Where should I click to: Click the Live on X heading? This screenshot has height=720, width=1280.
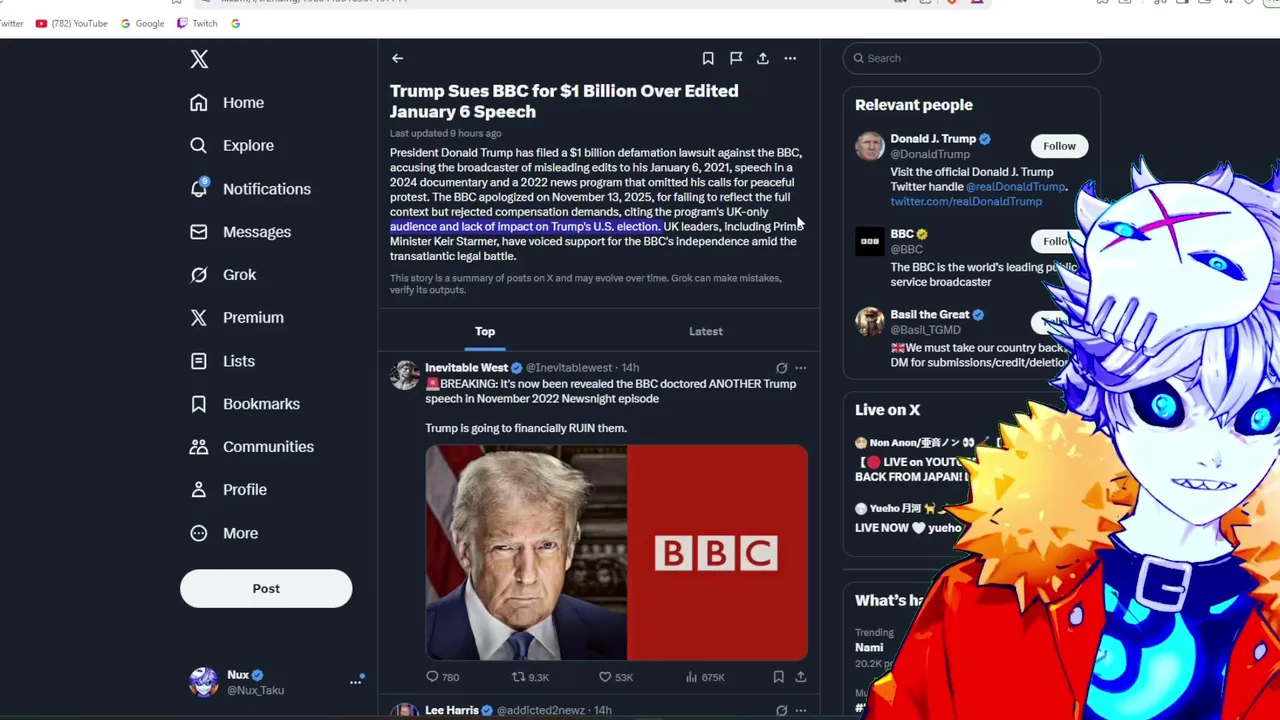pyautogui.click(x=887, y=410)
